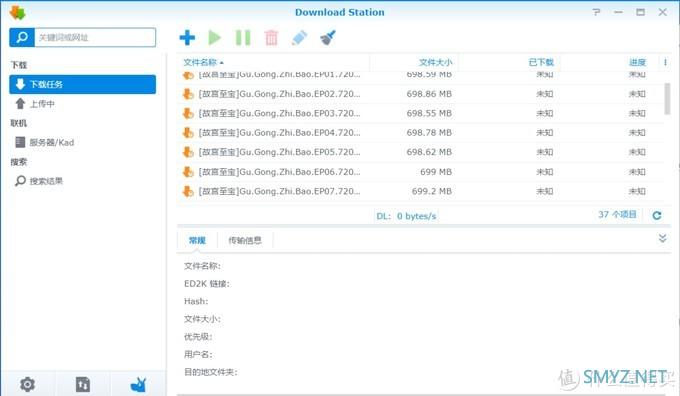
Task: Sort by 已下载 column header
Action: pyautogui.click(x=541, y=62)
